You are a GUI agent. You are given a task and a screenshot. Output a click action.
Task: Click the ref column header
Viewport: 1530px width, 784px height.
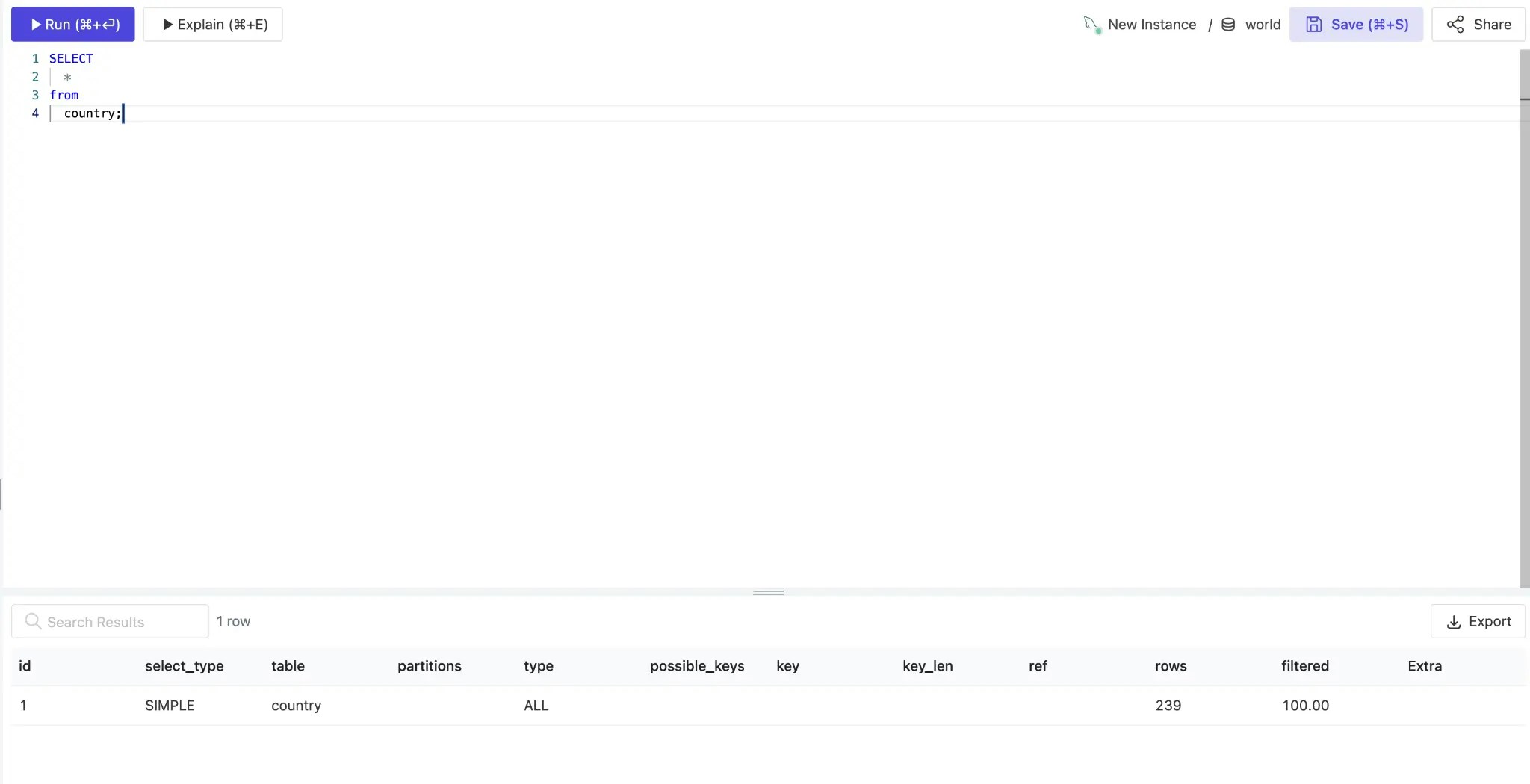(1038, 666)
